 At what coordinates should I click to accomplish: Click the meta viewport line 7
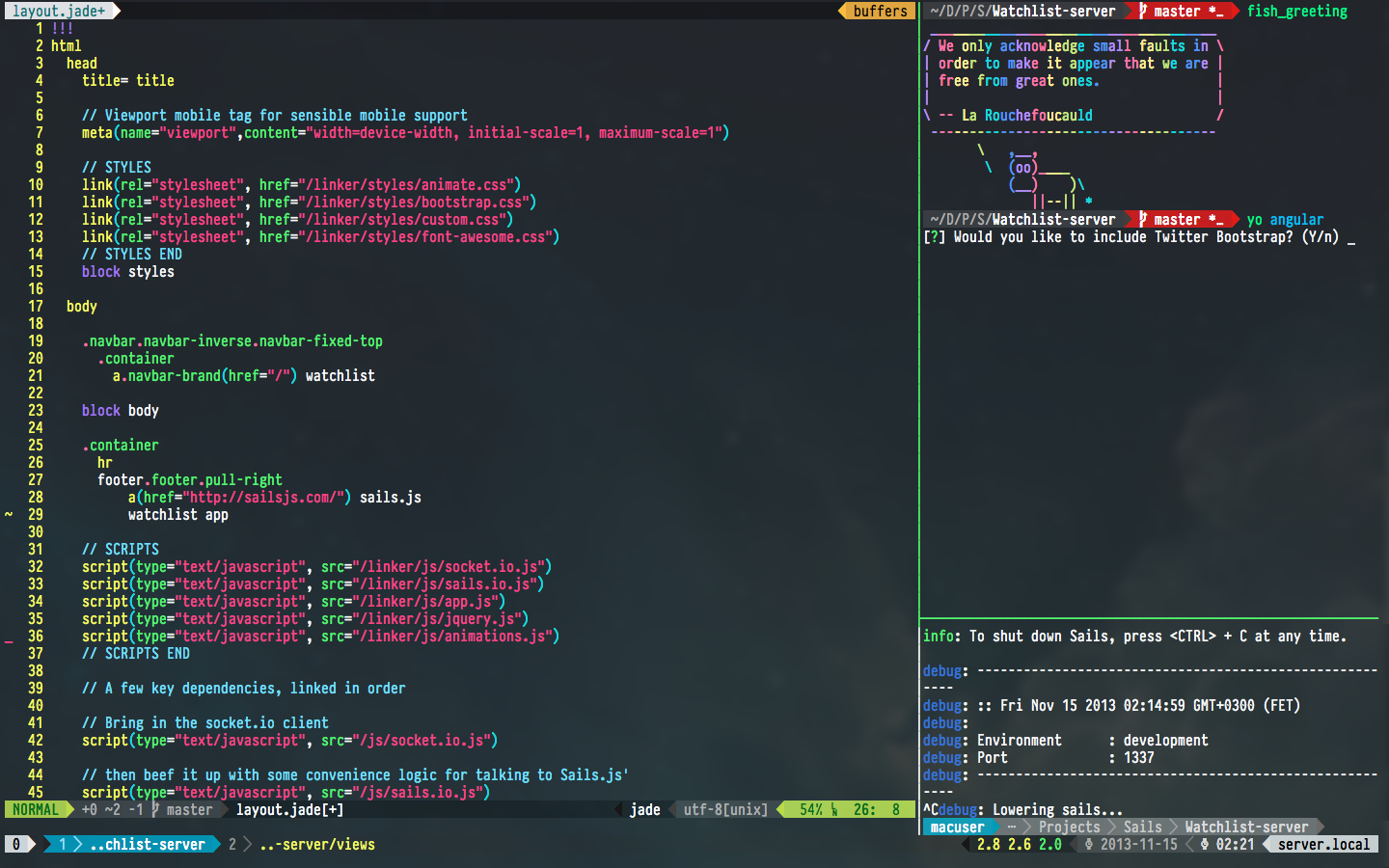pyautogui.click(x=405, y=132)
